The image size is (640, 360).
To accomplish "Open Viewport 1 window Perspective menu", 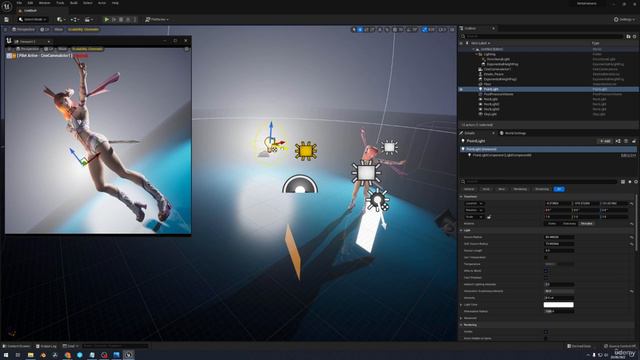I will point(27,49).
